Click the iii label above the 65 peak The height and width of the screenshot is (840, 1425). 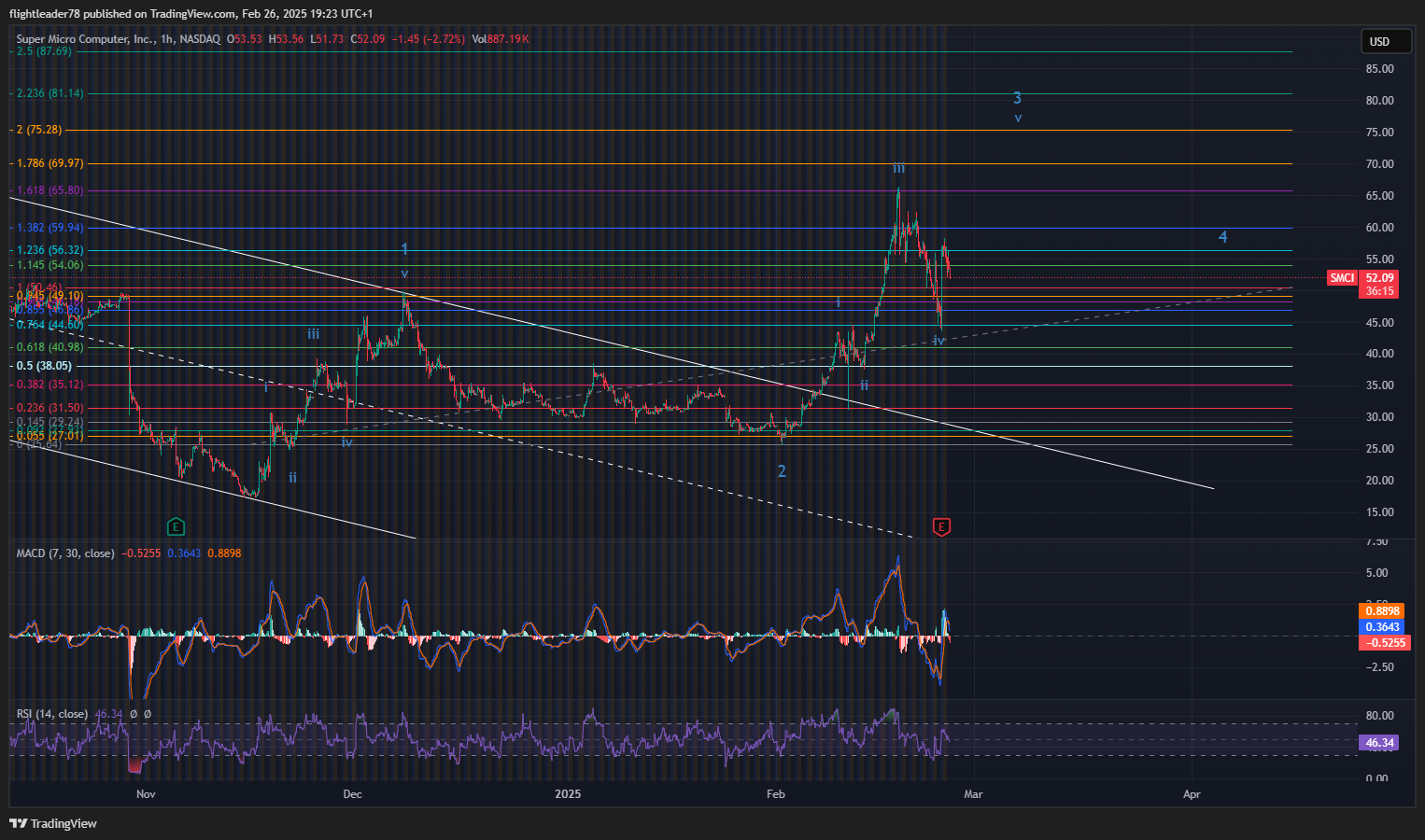point(898,168)
